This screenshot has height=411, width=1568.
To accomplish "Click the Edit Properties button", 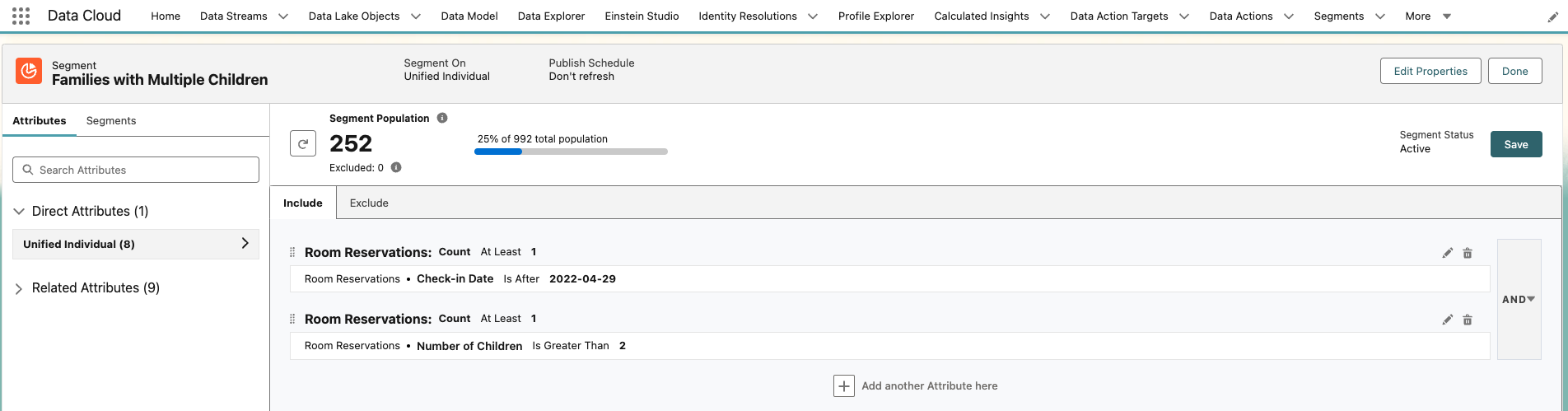I will pos(1430,71).
